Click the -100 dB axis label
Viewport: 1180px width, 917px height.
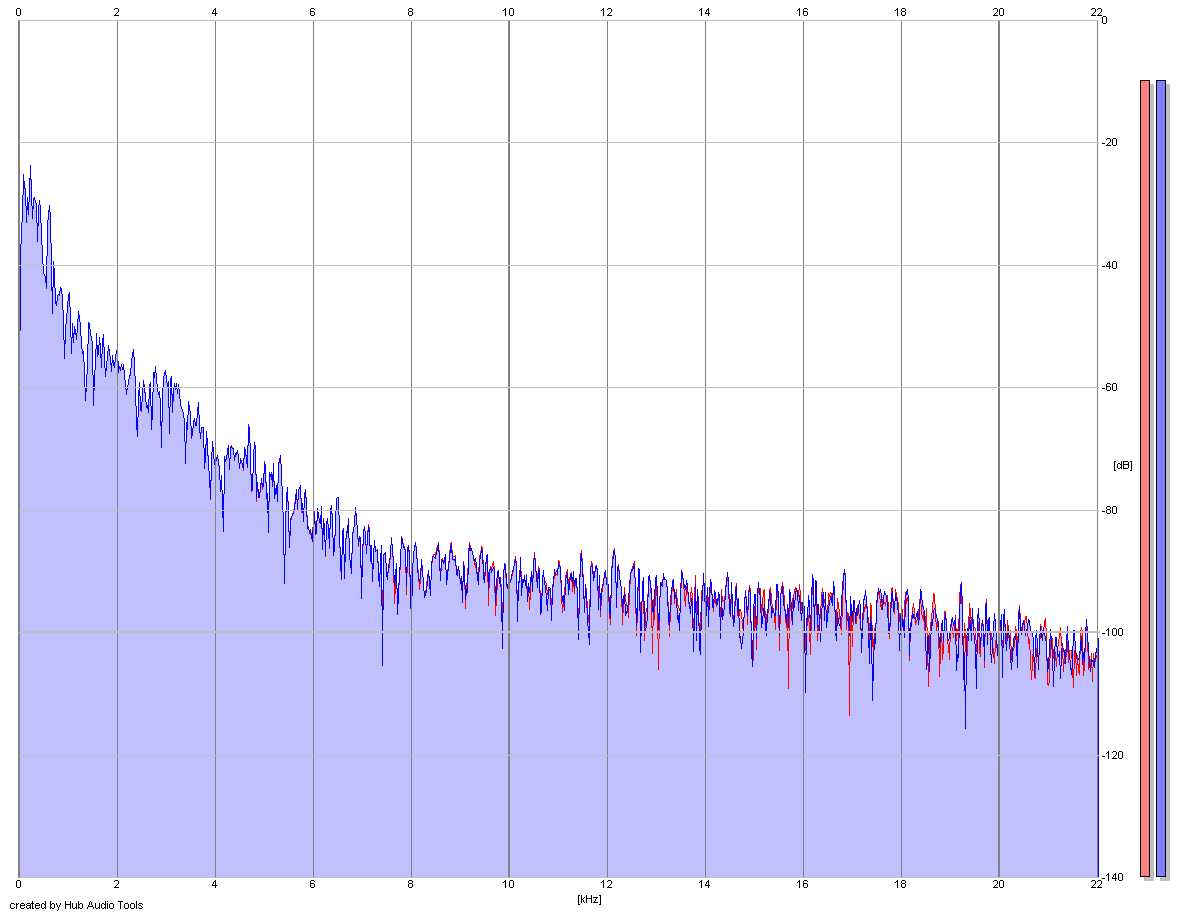(1112, 632)
